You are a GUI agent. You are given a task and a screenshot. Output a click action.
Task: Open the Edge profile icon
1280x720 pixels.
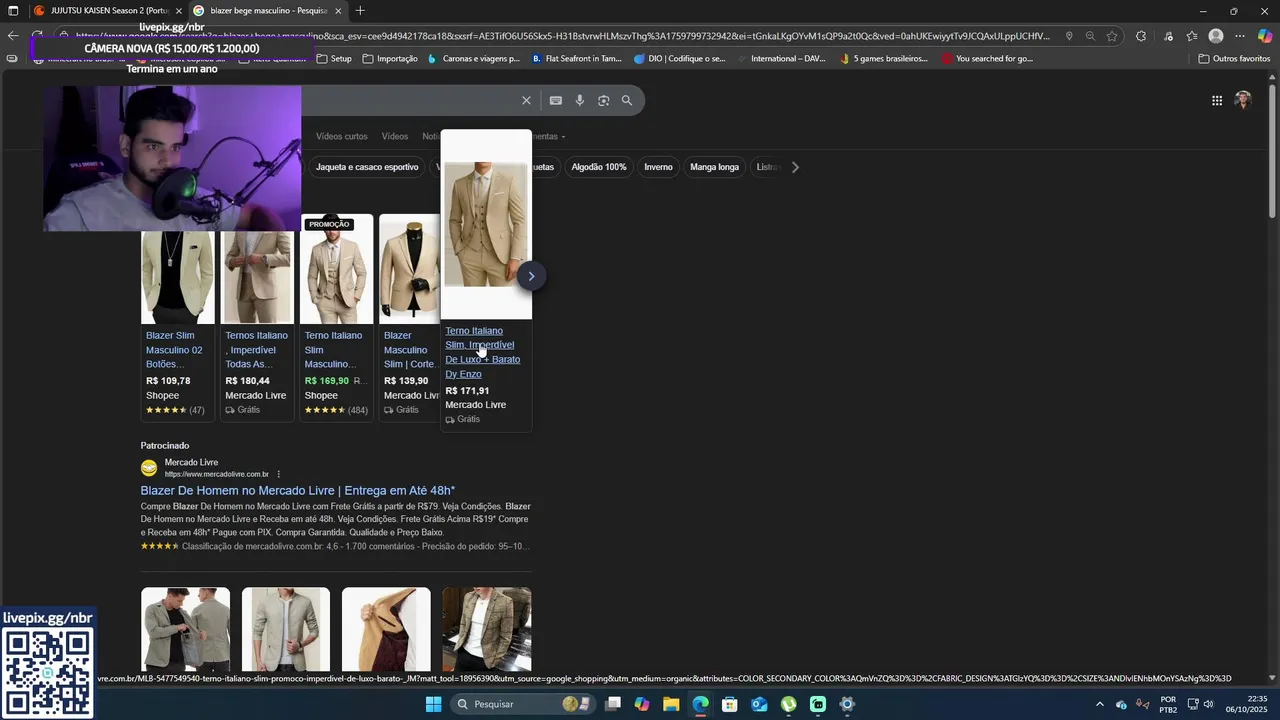(x=1216, y=36)
